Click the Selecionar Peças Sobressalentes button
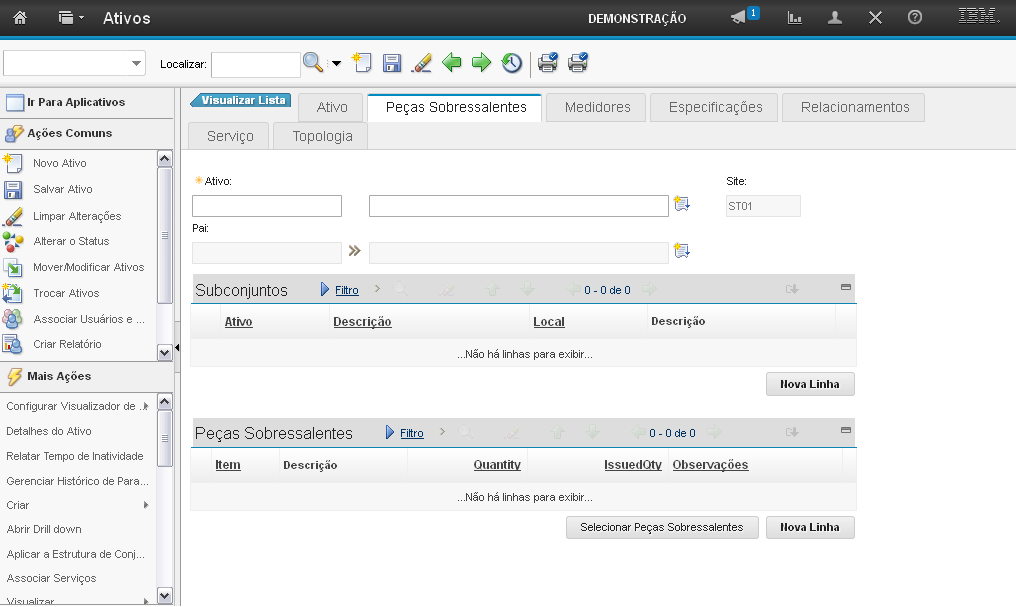Screen dimensions: 1016x607 (x=662, y=527)
